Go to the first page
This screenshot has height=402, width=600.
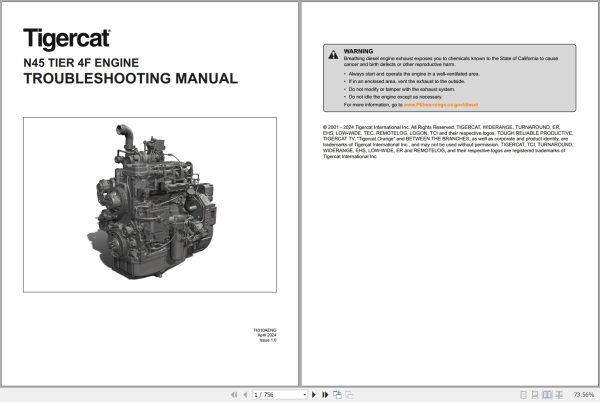(x=234, y=394)
